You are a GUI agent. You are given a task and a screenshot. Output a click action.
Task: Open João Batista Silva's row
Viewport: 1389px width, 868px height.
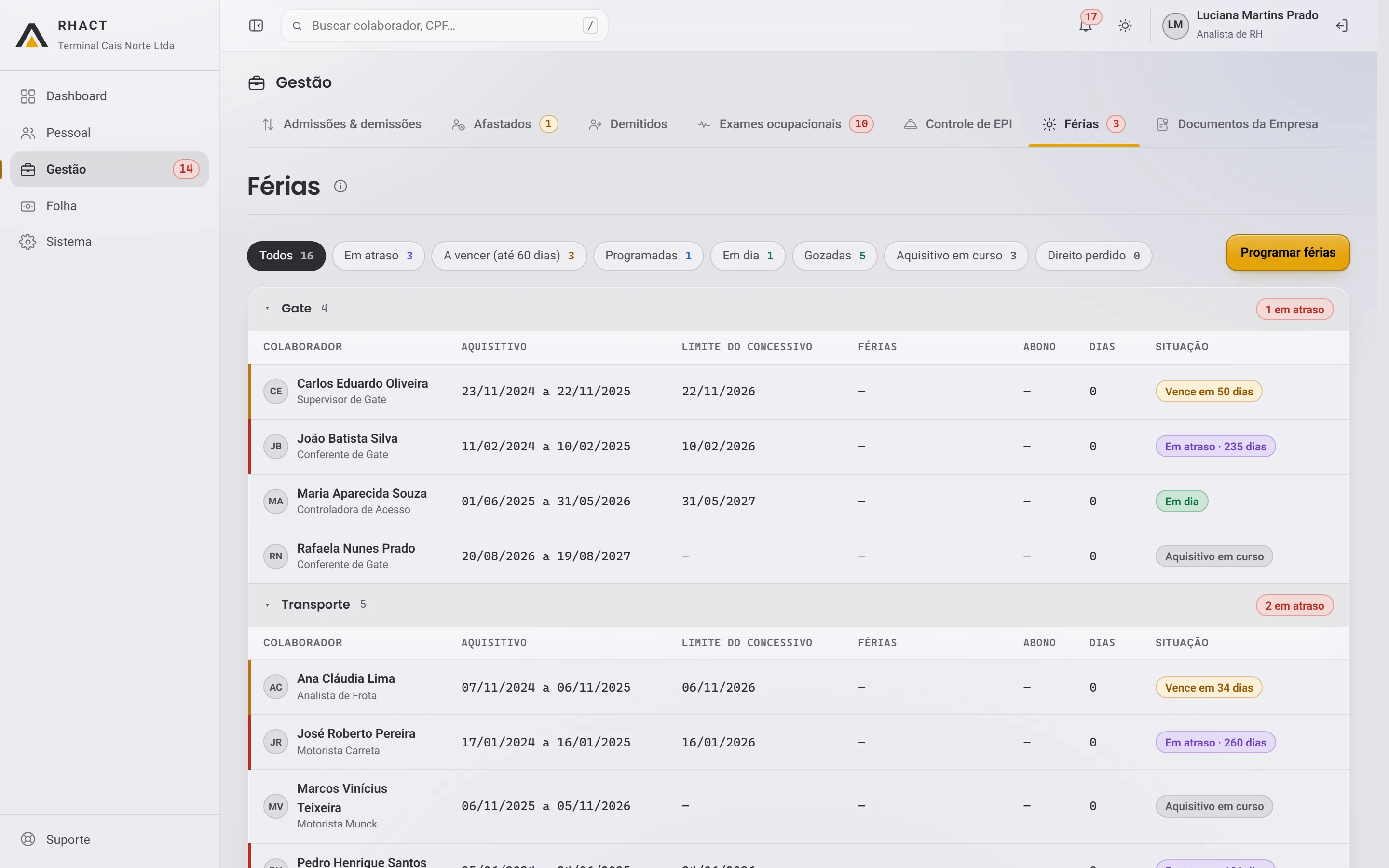tap(798, 446)
